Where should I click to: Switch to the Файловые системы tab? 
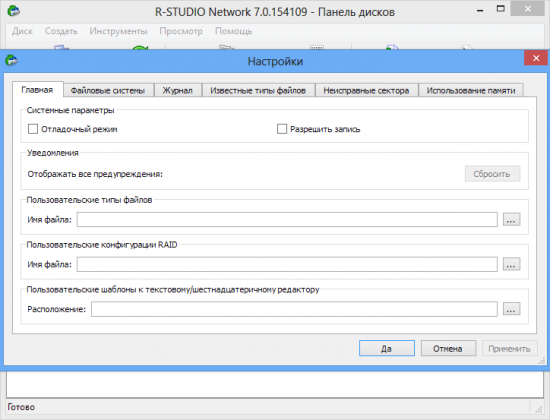108,91
